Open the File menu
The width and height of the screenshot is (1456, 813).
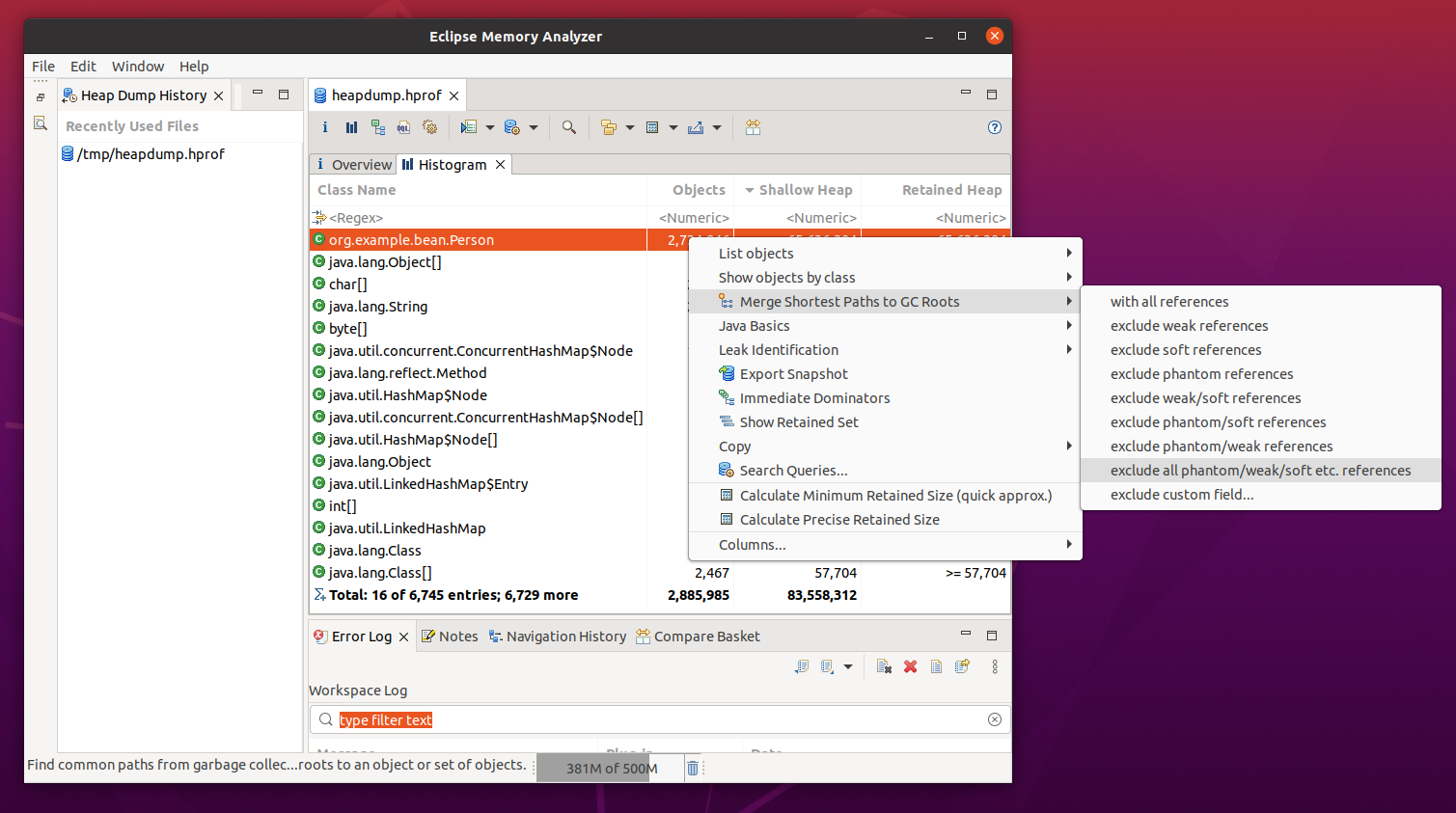click(x=43, y=67)
